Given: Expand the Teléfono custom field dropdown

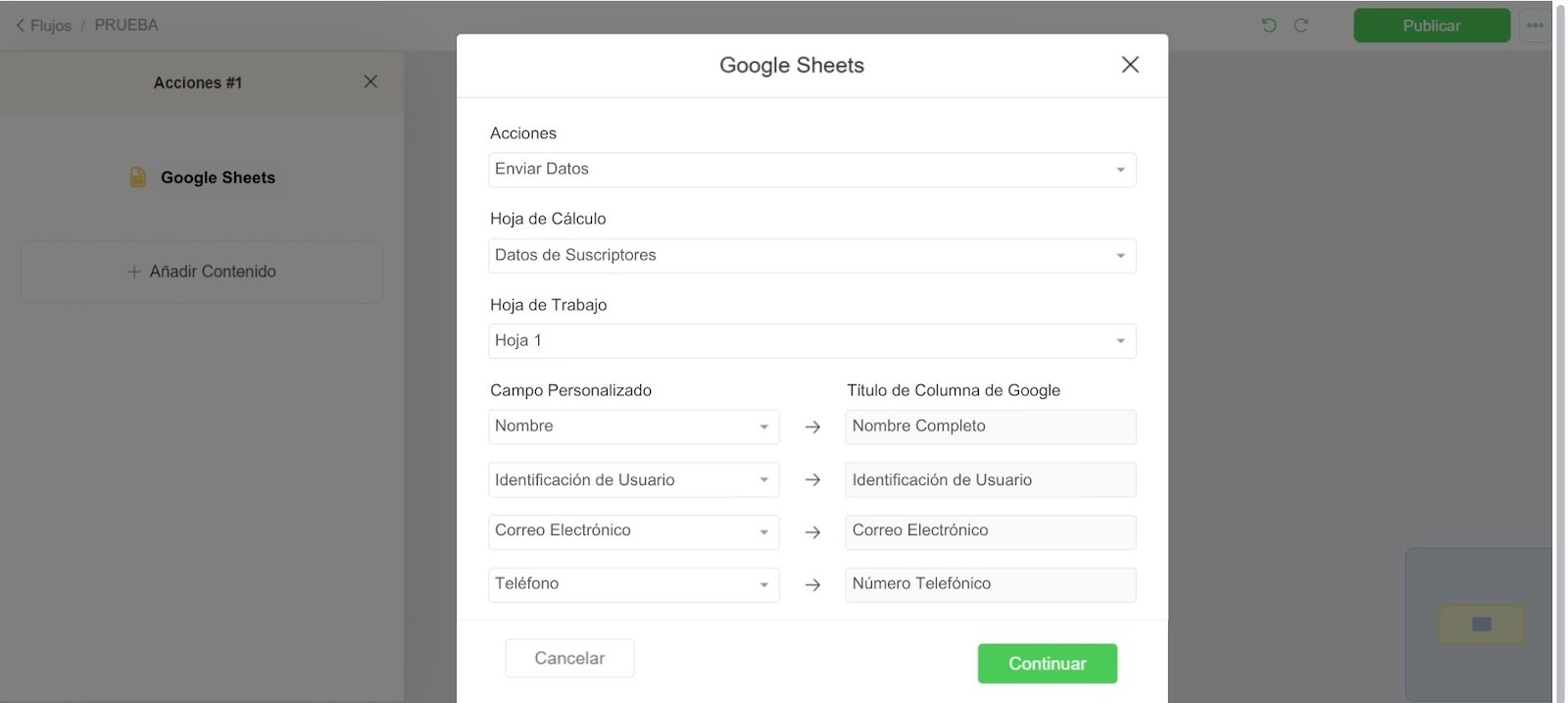Looking at the screenshot, I should (x=633, y=584).
